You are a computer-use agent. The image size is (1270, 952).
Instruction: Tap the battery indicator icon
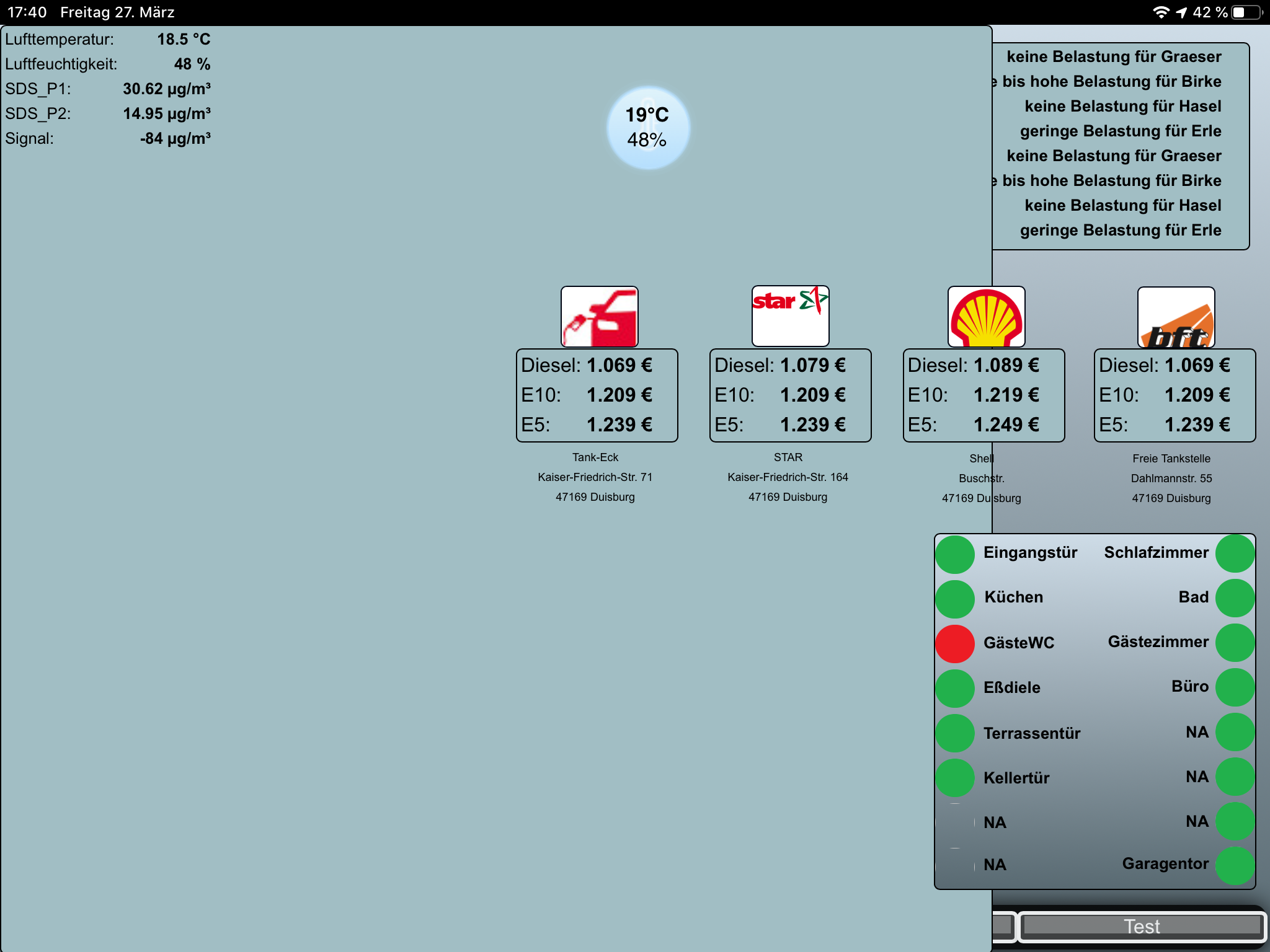1246,12
